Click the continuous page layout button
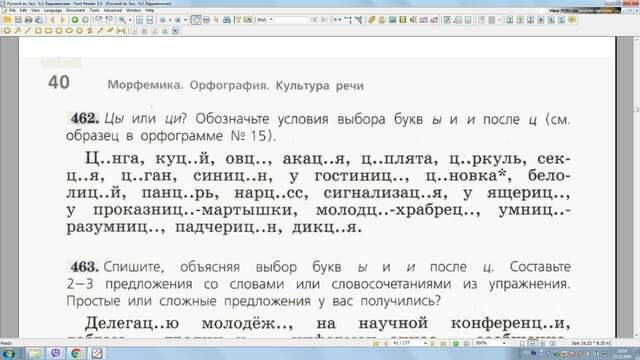This screenshot has height=360, width=640. click(x=533, y=344)
